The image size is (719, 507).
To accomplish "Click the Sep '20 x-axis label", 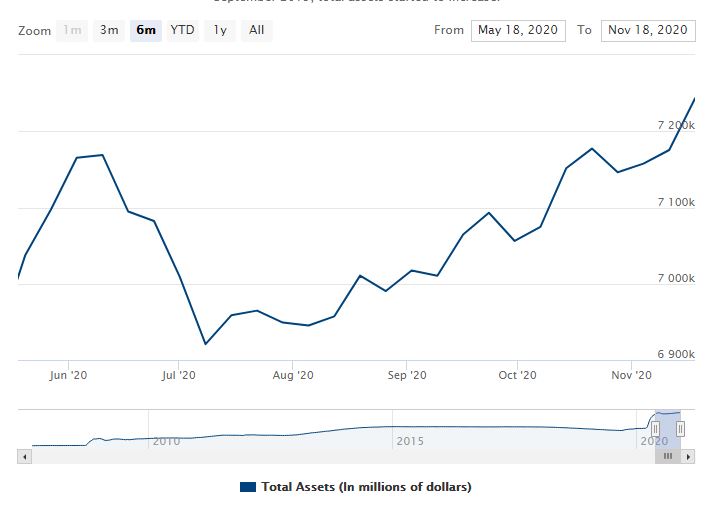I will [407, 375].
